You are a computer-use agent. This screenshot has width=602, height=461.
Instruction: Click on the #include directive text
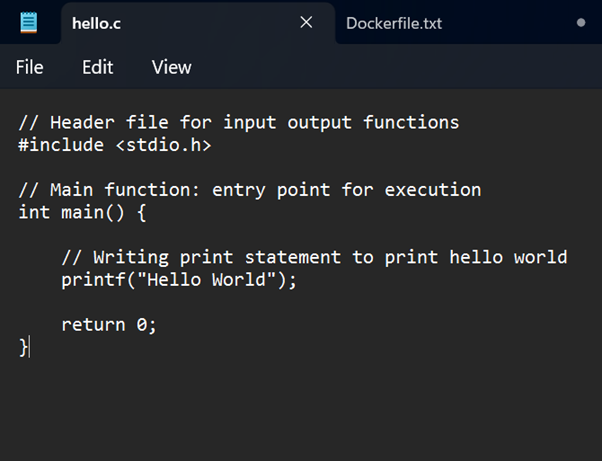coord(60,145)
